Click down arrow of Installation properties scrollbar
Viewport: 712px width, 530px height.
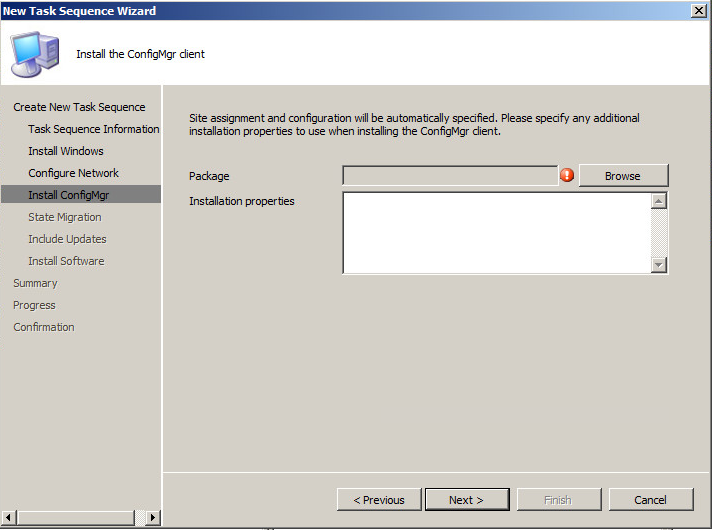tap(658, 265)
